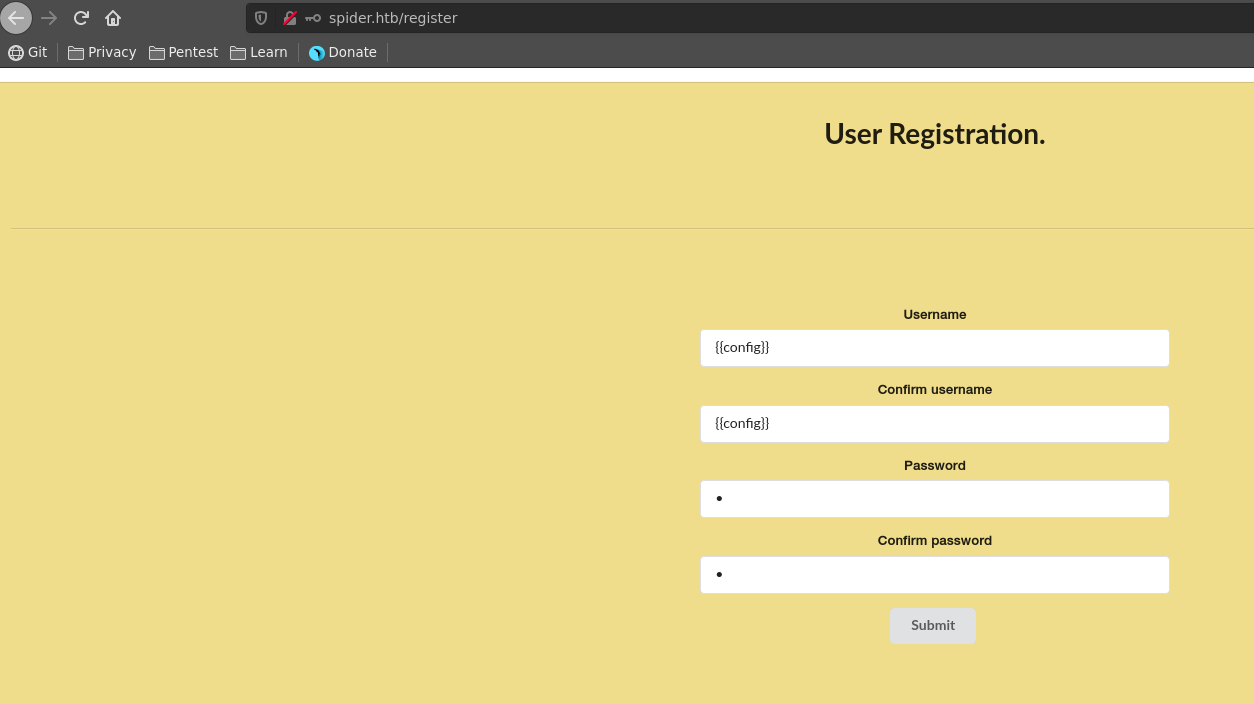Viewport: 1254px width, 704px height.
Task: Expand the Learn bookmarks folder
Action: 258,52
